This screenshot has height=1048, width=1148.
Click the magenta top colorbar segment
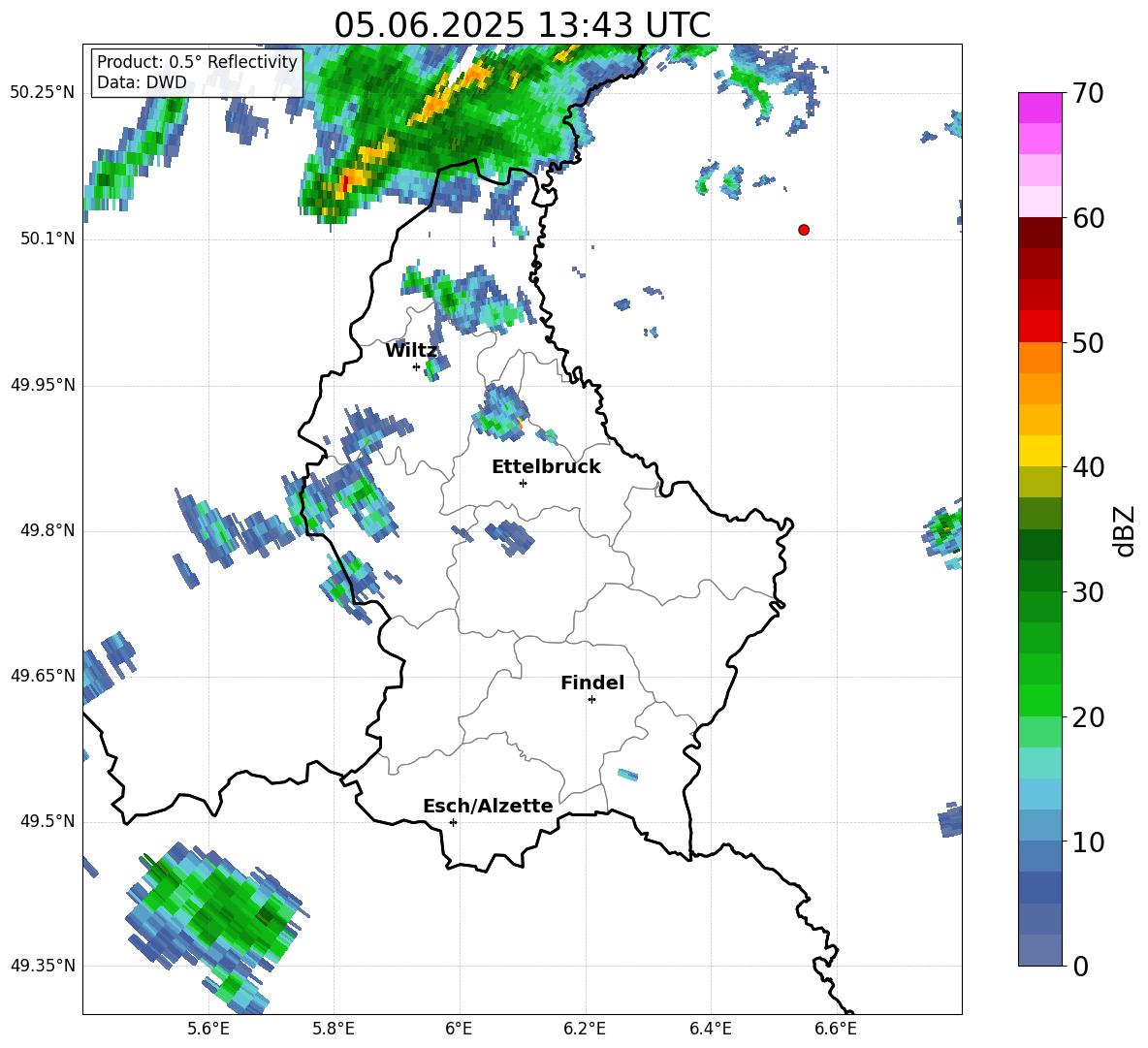tap(1039, 108)
